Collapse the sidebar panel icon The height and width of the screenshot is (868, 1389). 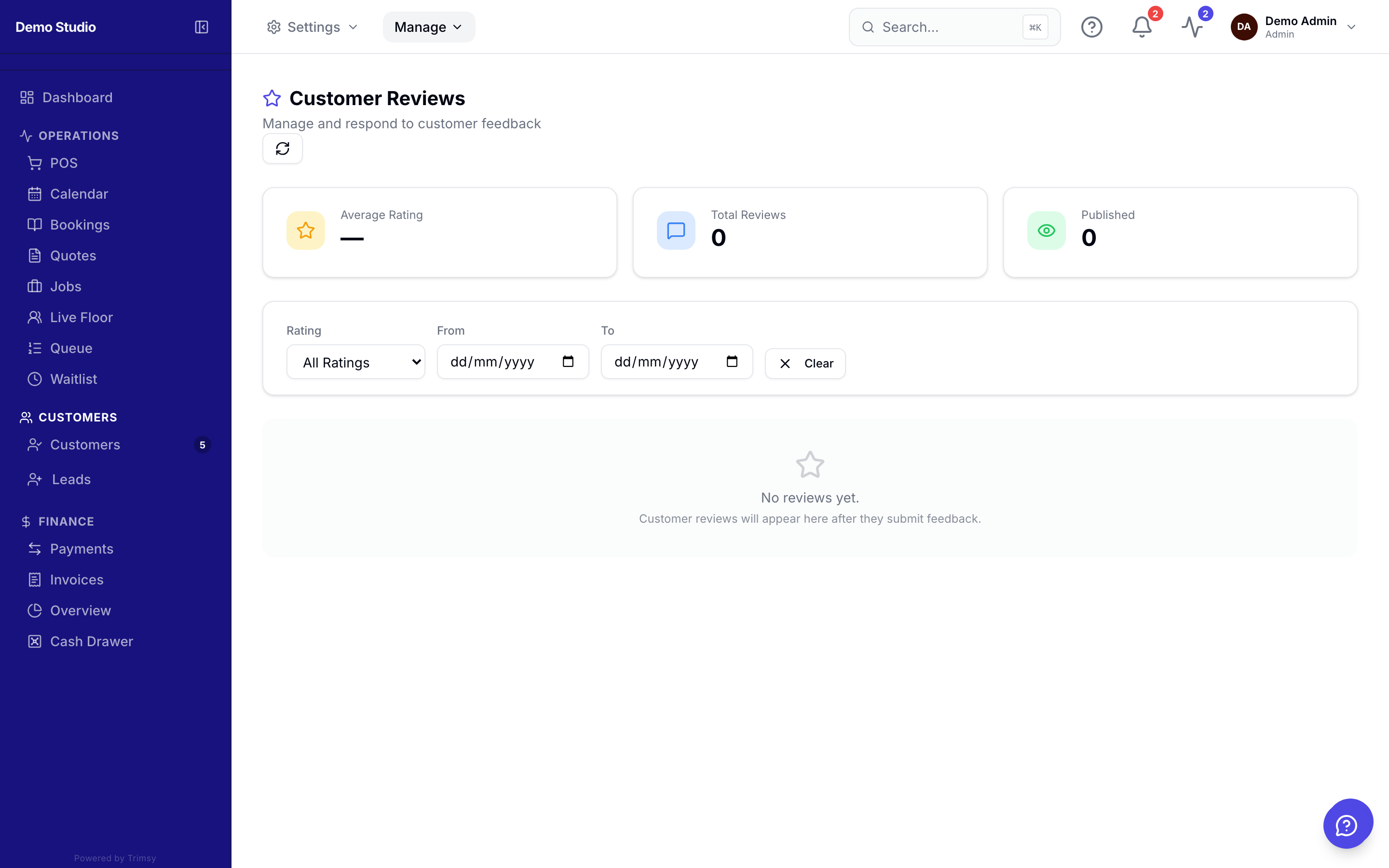click(202, 27)
